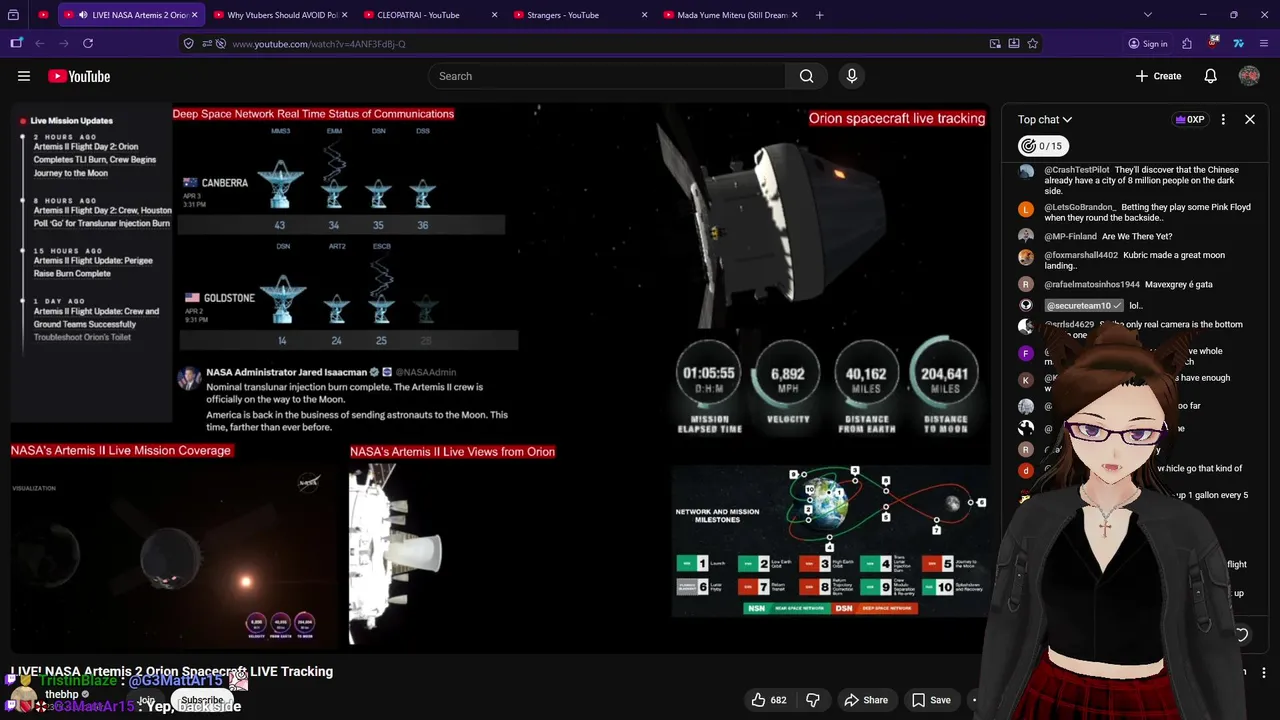
Task: Expand the Top chat dropdown
Action: click(1045, 119)
